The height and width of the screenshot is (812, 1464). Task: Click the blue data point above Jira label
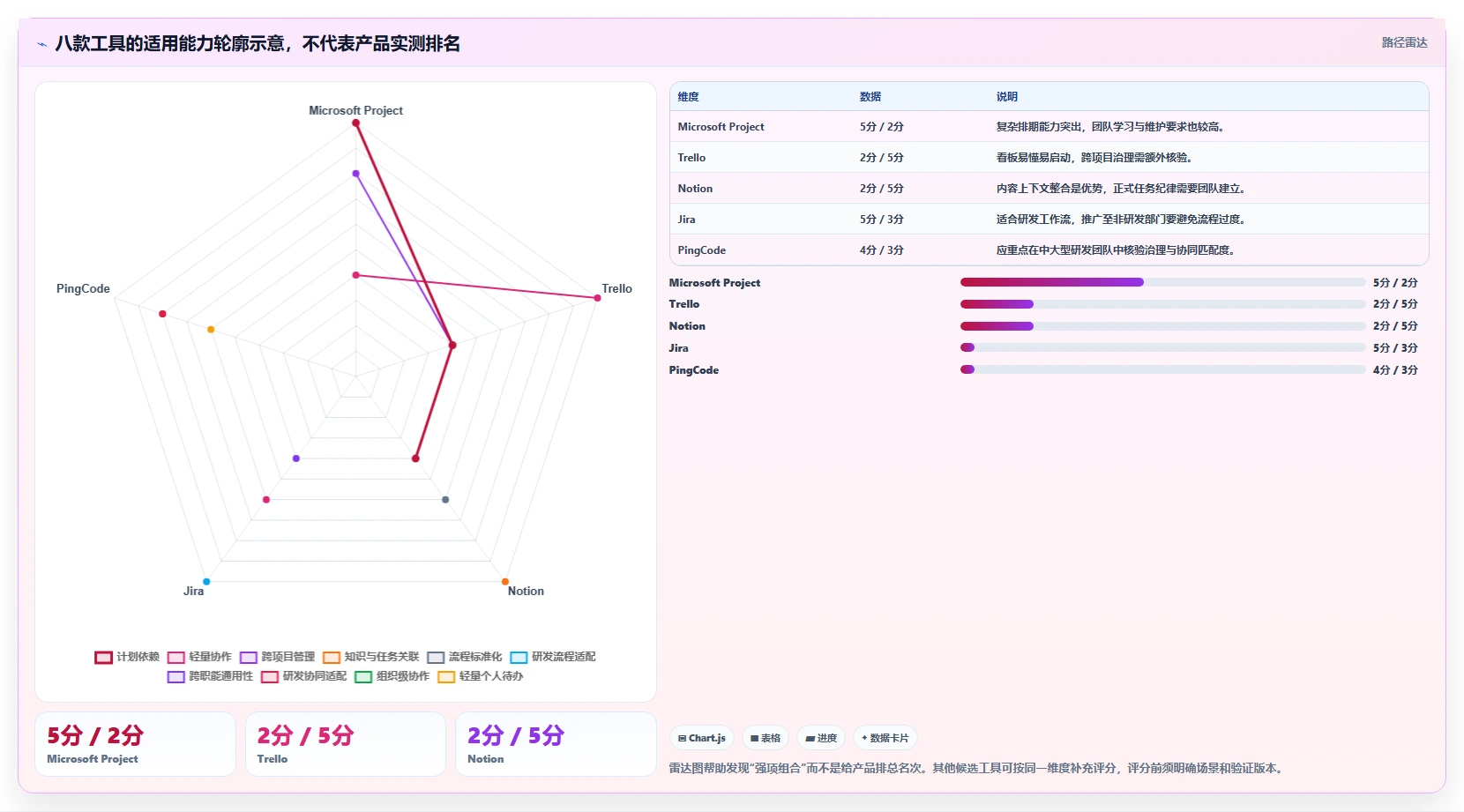click(x=206, y=582)
